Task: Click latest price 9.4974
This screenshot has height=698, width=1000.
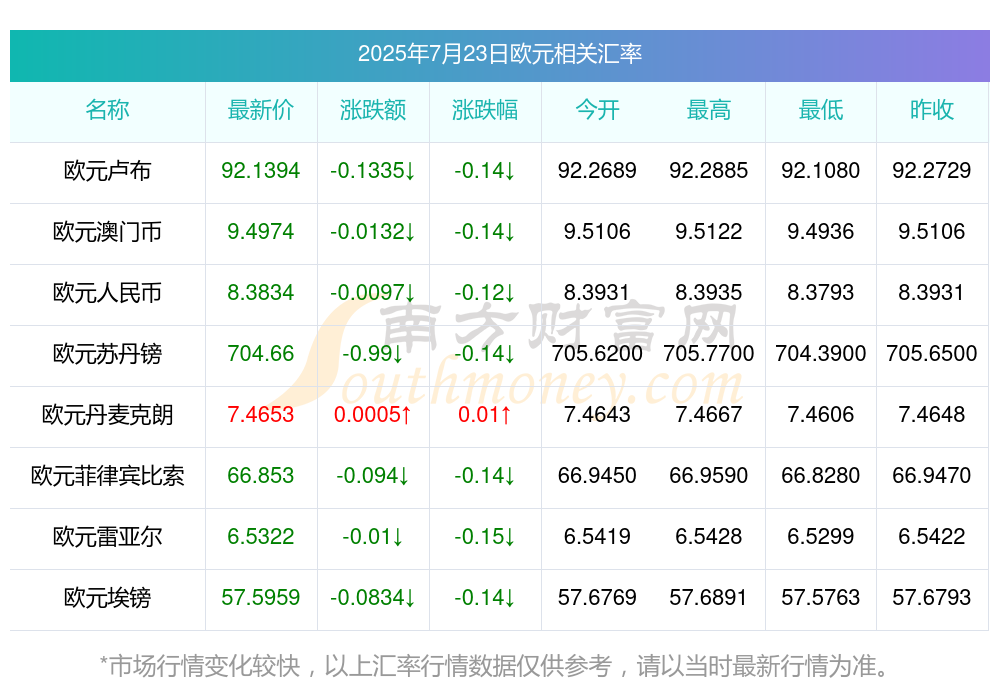Action: (260, 232)
